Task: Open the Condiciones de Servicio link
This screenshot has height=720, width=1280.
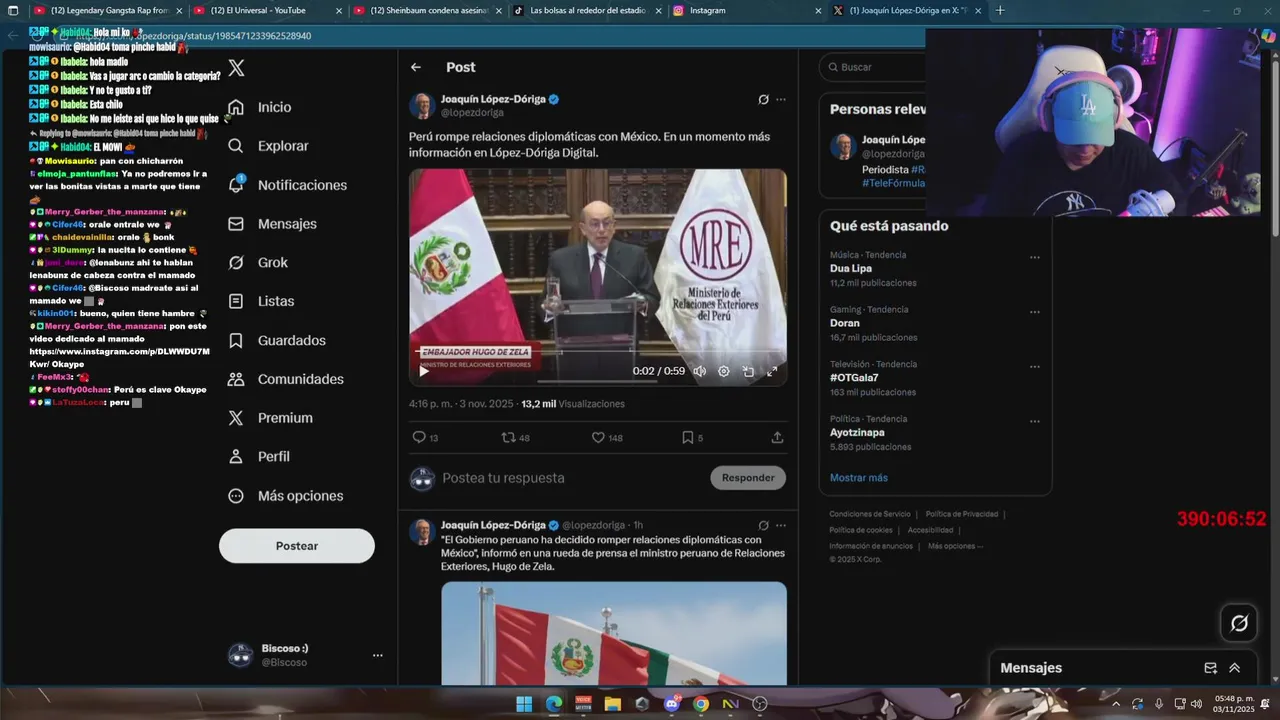Action: click(870, 514)
